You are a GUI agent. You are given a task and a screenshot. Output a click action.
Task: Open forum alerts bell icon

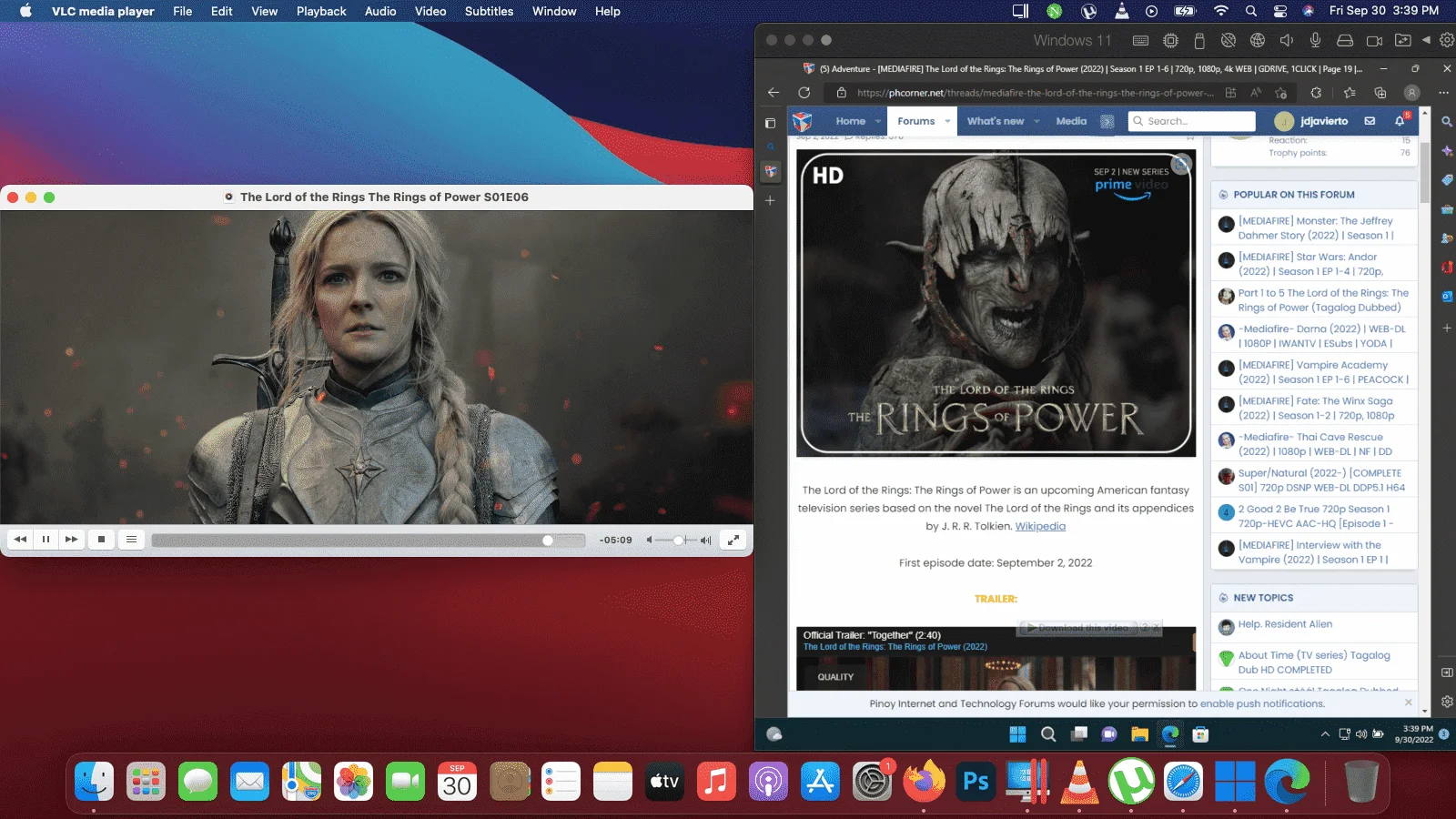[1400, 121]
